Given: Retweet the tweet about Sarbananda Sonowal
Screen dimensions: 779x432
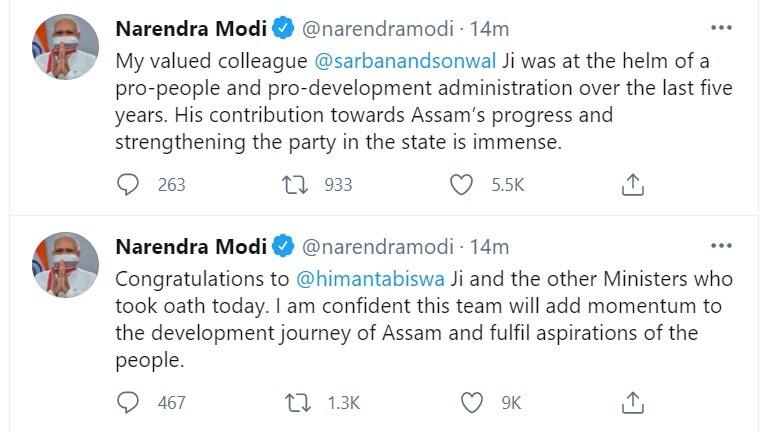Looking at the screenshot, I should click(x=295, y=185).
